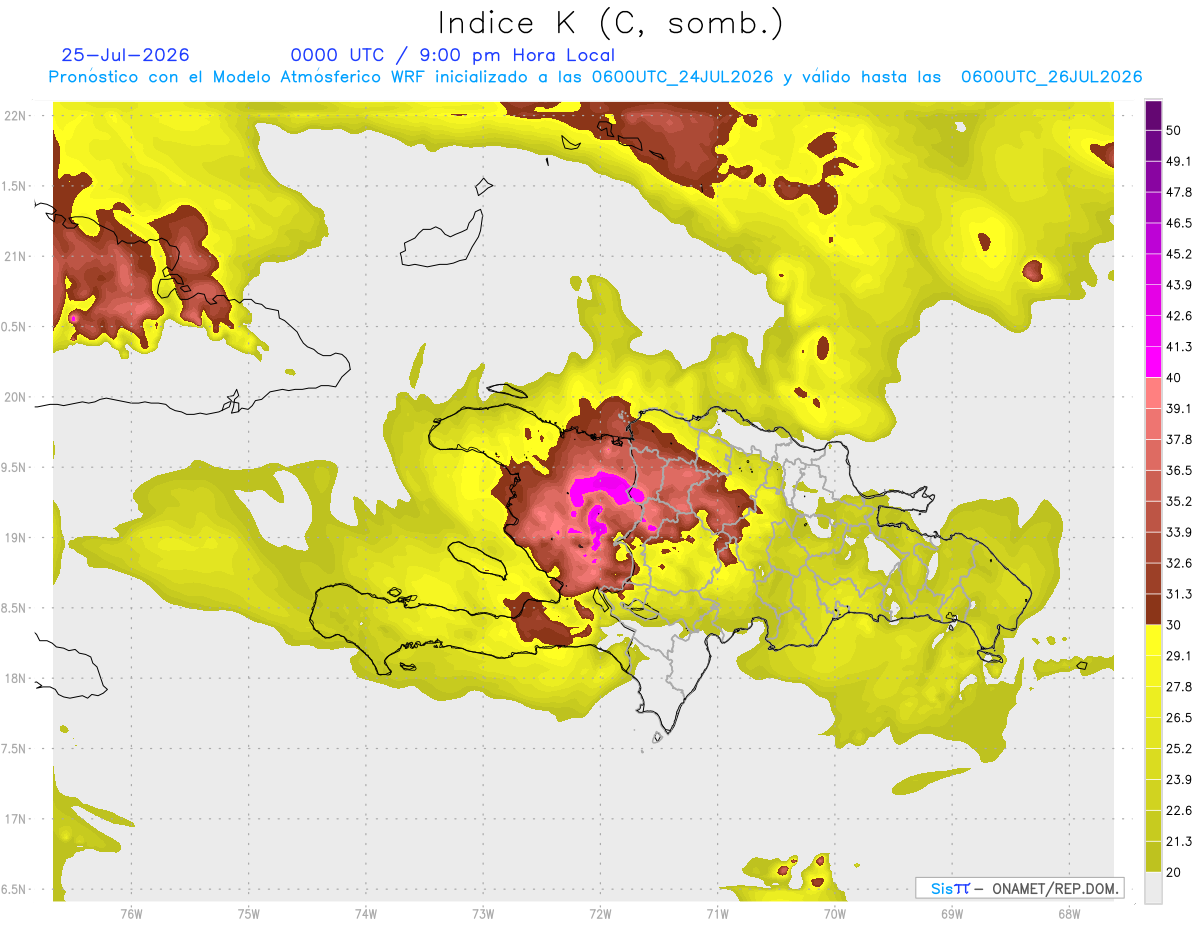1200x927 pixels.
Task: Click the "22N" latitude label
Action: coord(14,115)
